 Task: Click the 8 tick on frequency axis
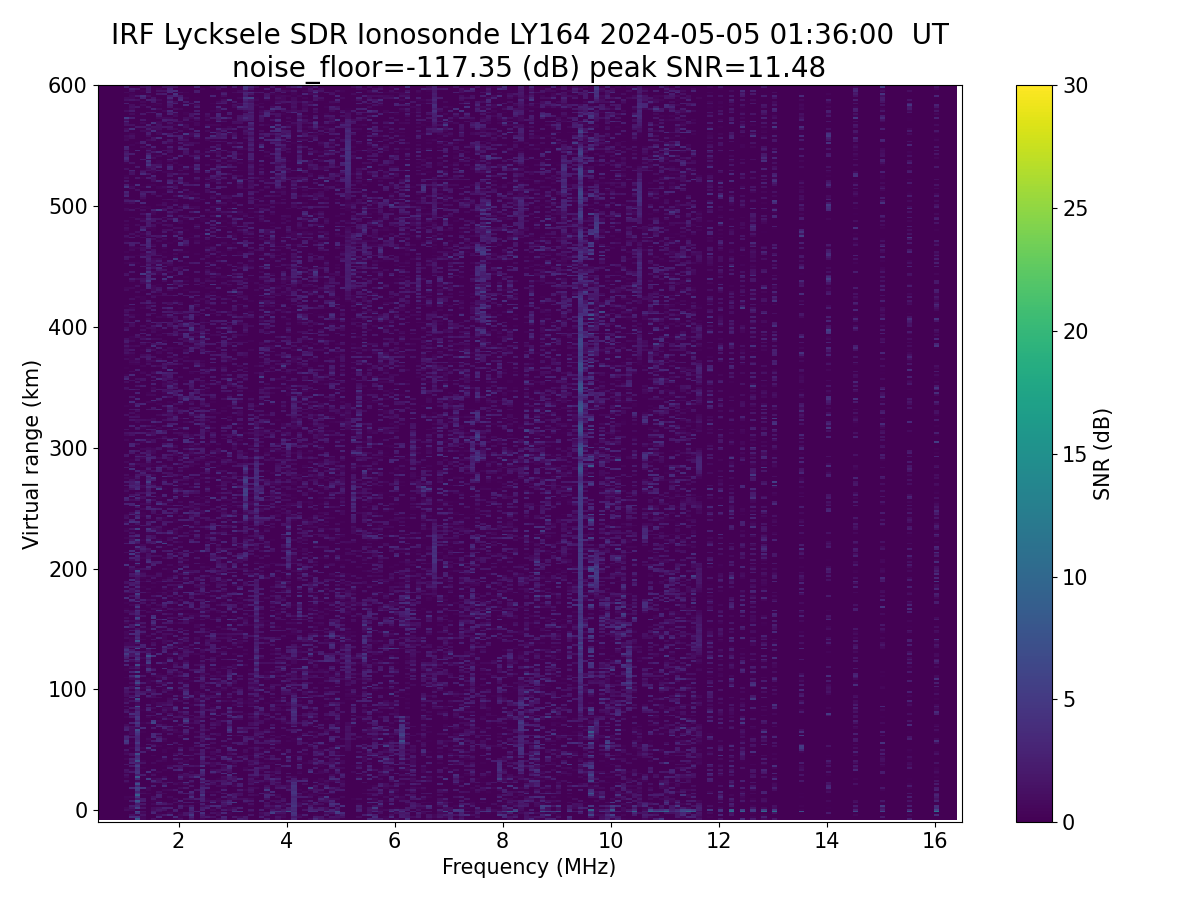(x=503, y=840)
